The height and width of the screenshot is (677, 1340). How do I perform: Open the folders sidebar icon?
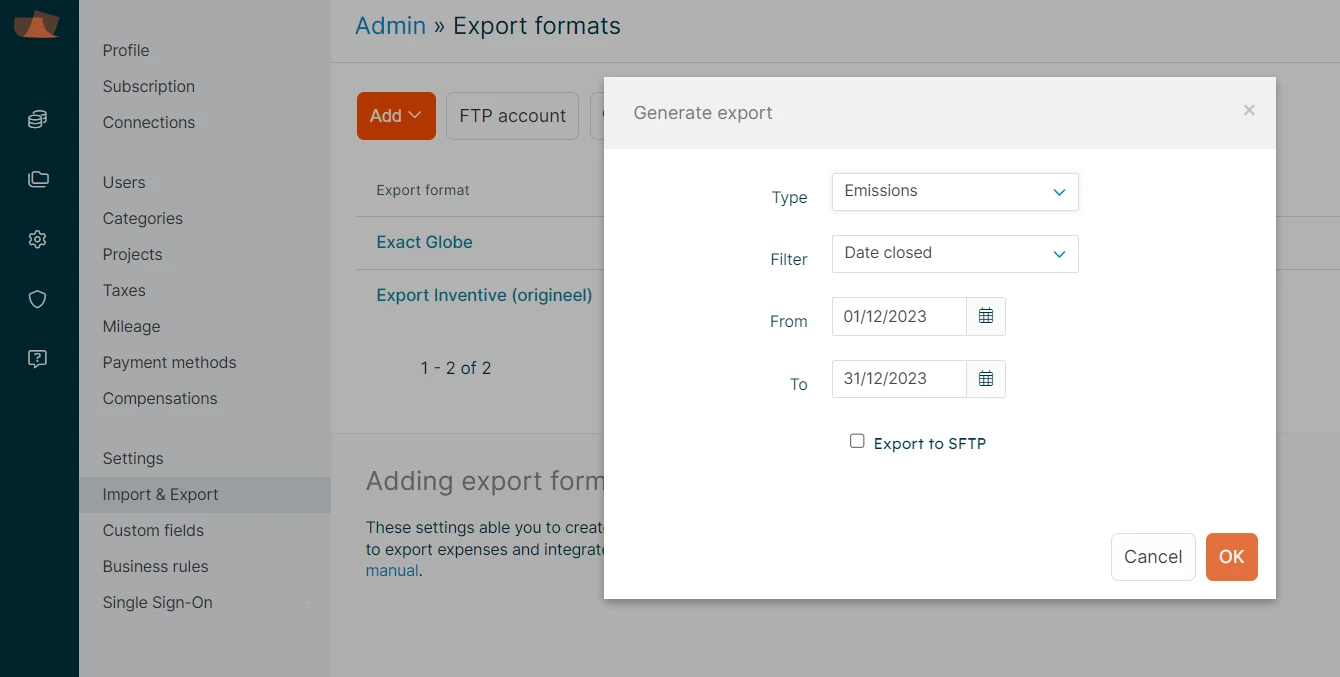(x=38, y=180)
